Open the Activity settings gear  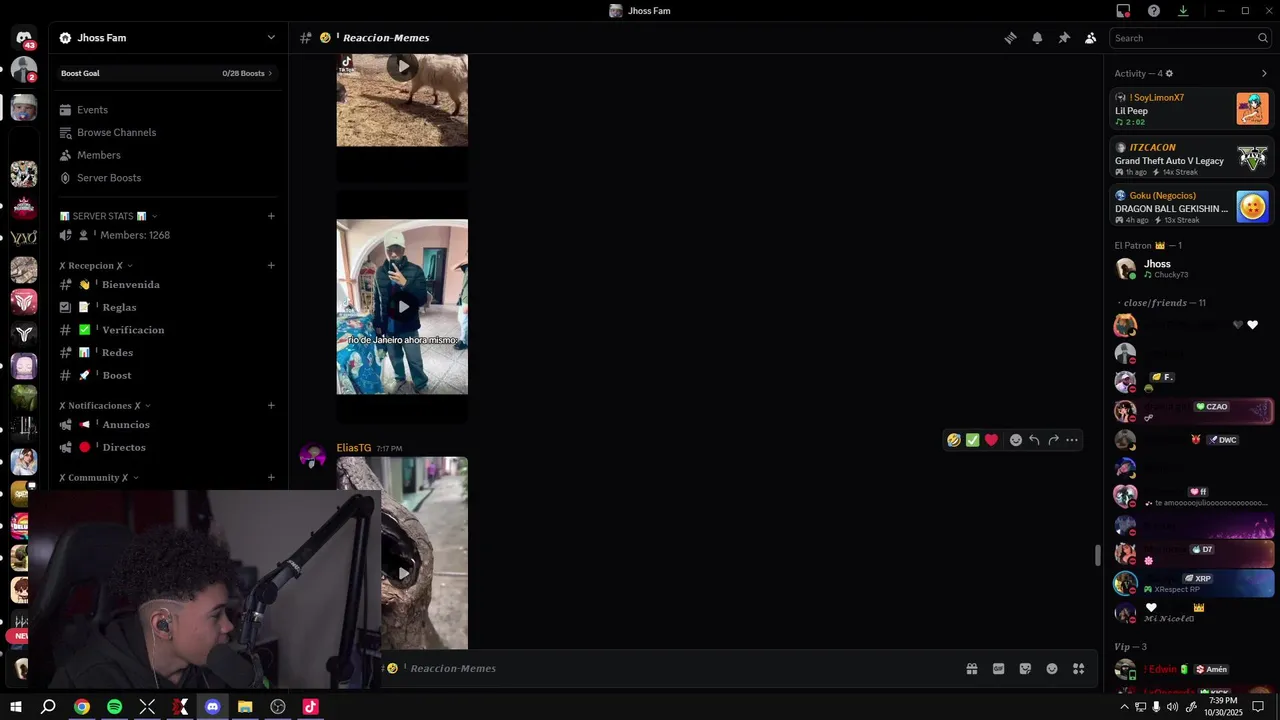coord(1169,73)
